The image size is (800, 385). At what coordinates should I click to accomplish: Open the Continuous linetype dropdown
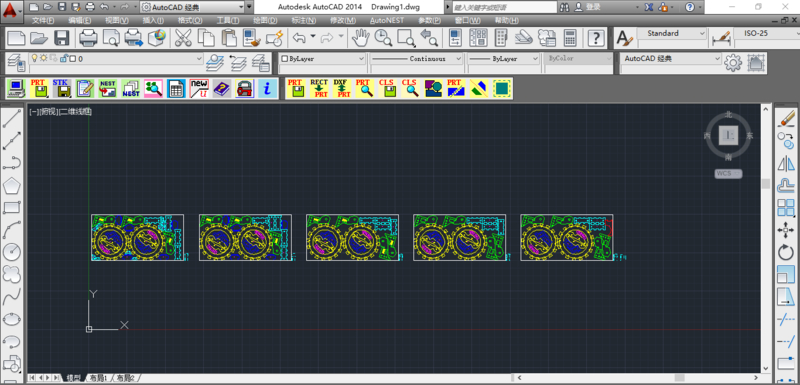(416, 59)
